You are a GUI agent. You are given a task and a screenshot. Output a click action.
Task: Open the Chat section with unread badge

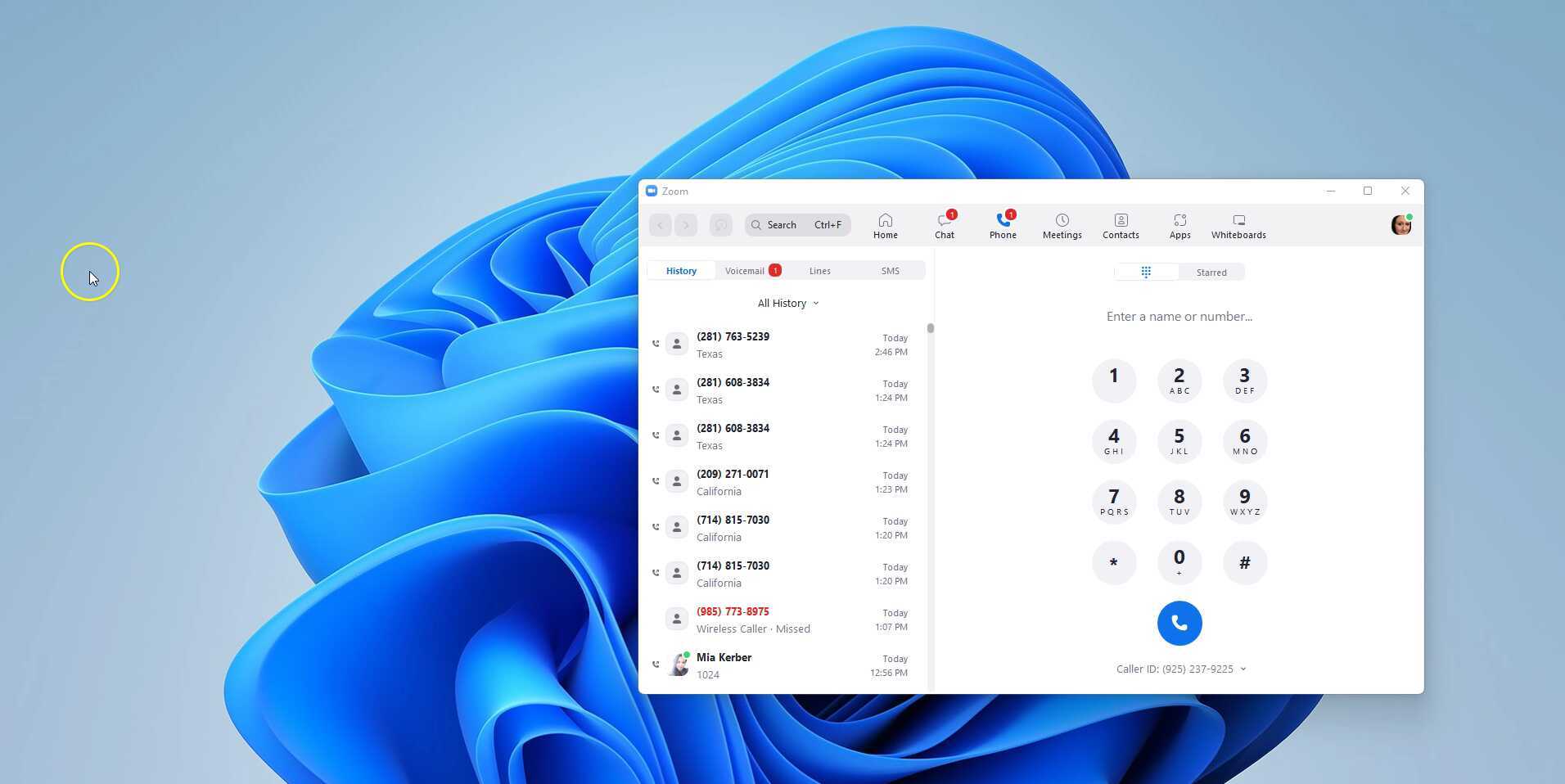(944, 225)
